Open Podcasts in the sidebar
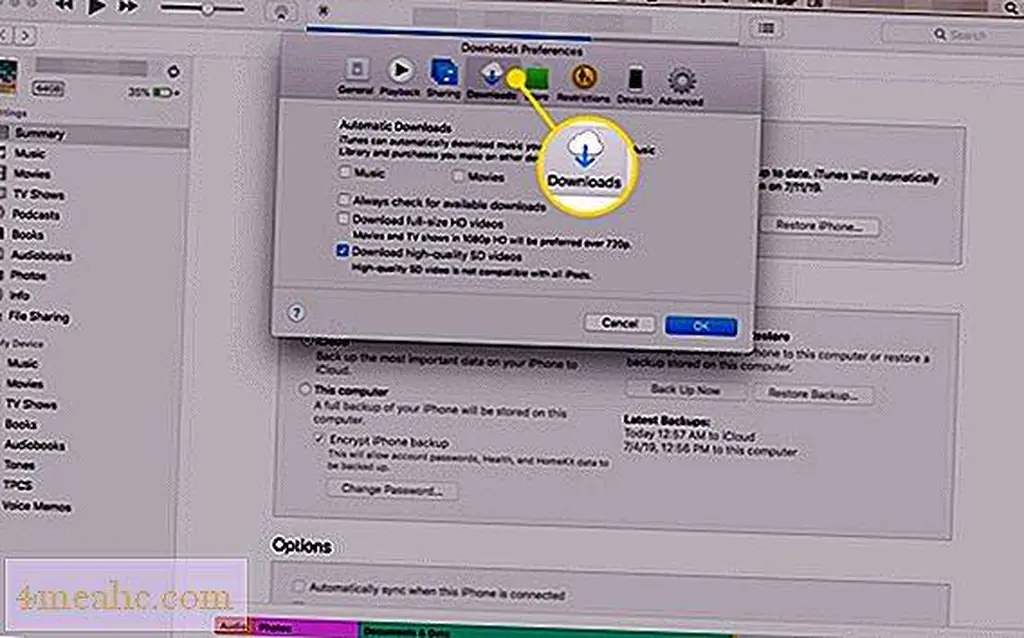The width and height of the screenshot is (1024, 638). click(x=35, y=215)
